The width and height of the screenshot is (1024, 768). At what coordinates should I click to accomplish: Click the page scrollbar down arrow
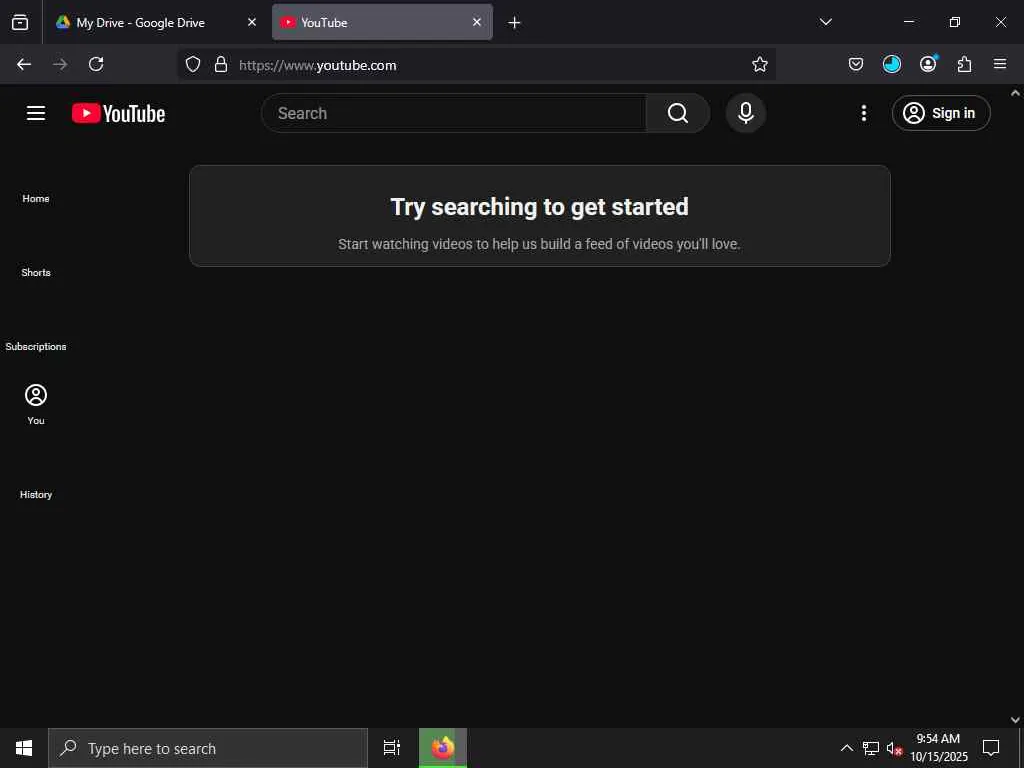click(1016, 720)
